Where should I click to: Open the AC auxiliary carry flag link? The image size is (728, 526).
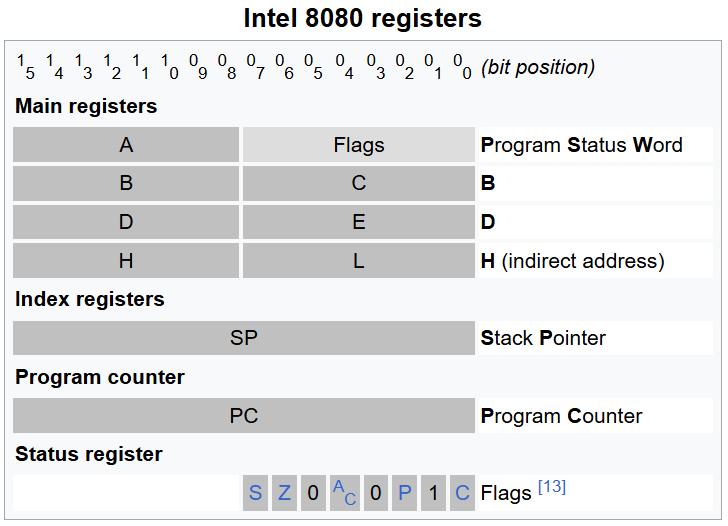tap(343, 492)
